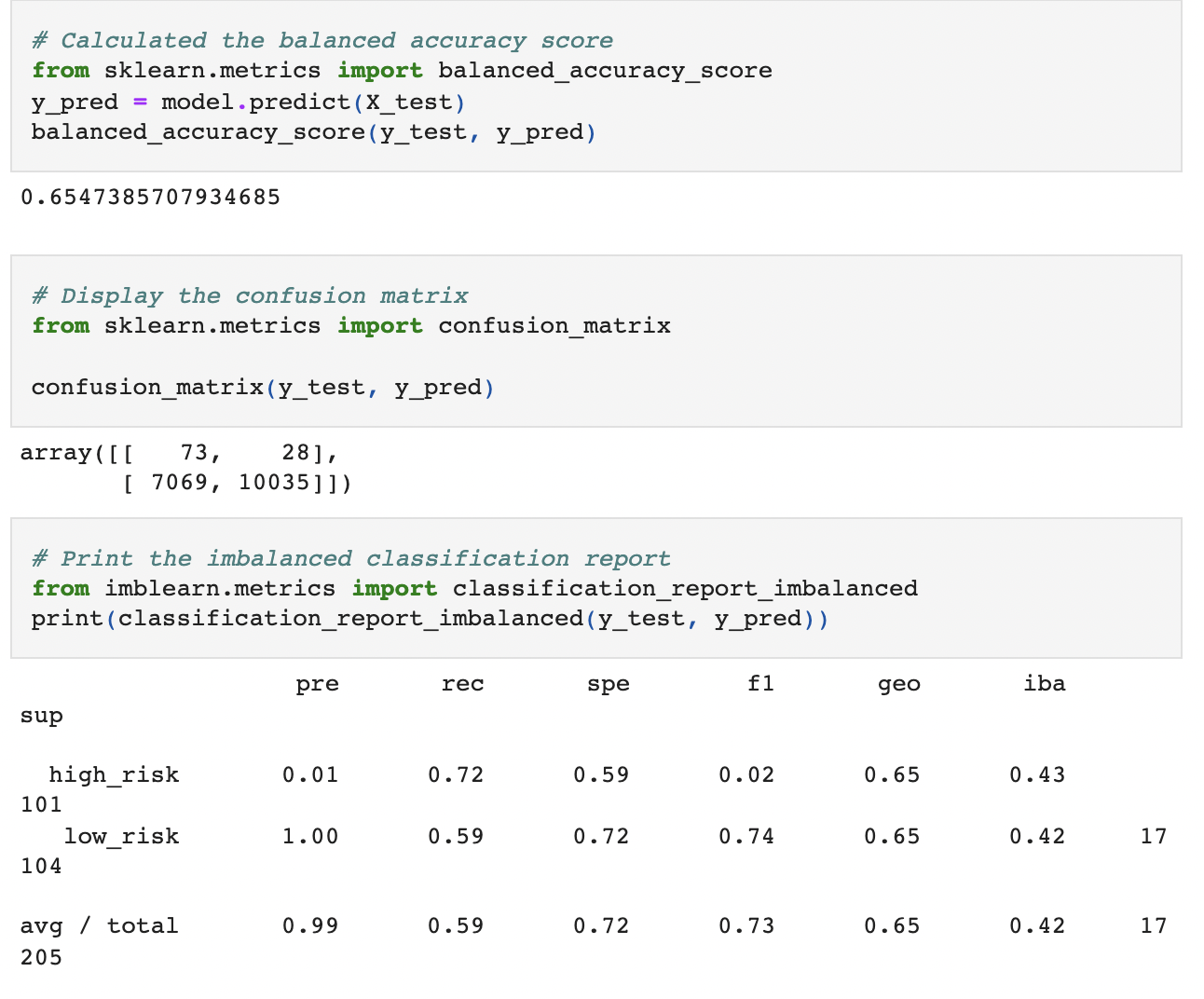
Task: Click the print statement calling classification_report_imbalanced
Action: click(429, 618)
